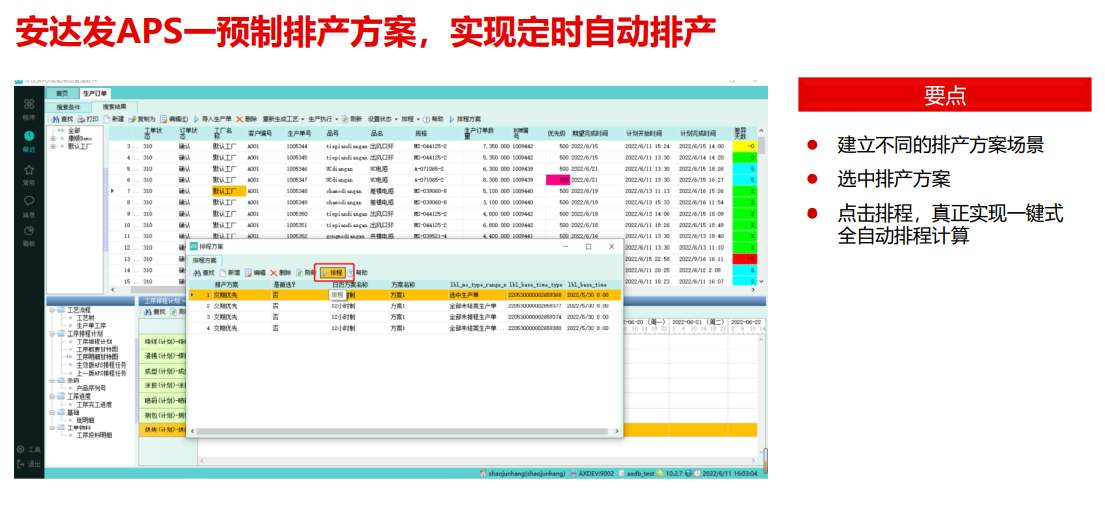Open the 最近 recent clock icon
The image size is (1105, 530).
29,136
